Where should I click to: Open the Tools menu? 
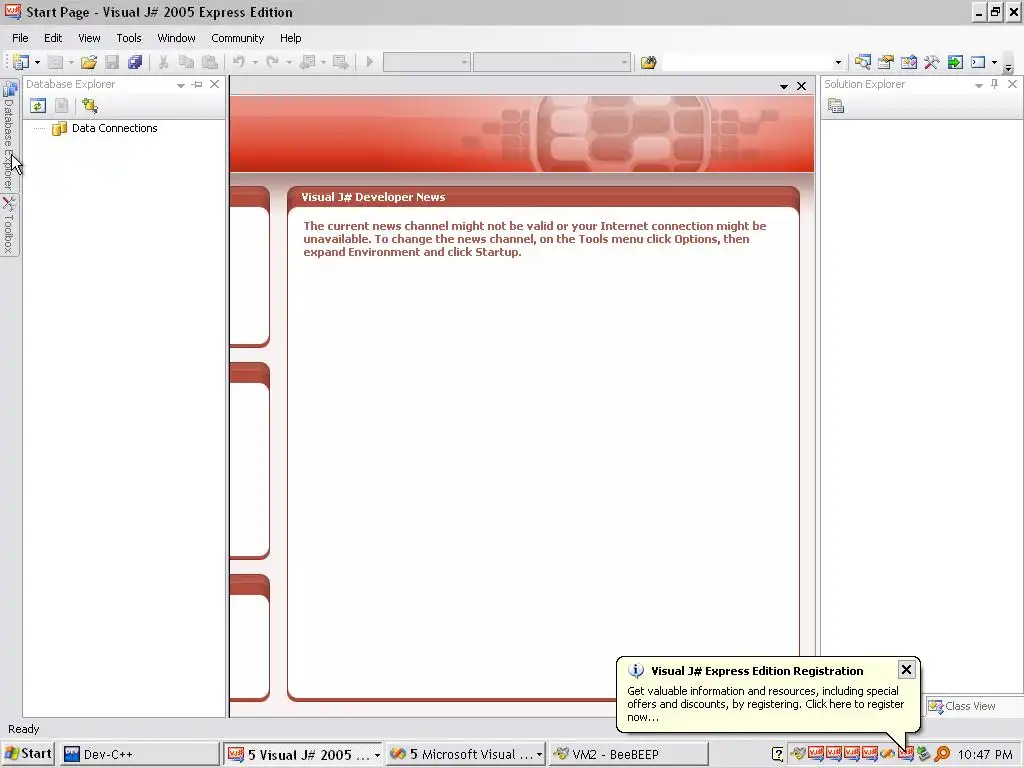pos(129,38)
